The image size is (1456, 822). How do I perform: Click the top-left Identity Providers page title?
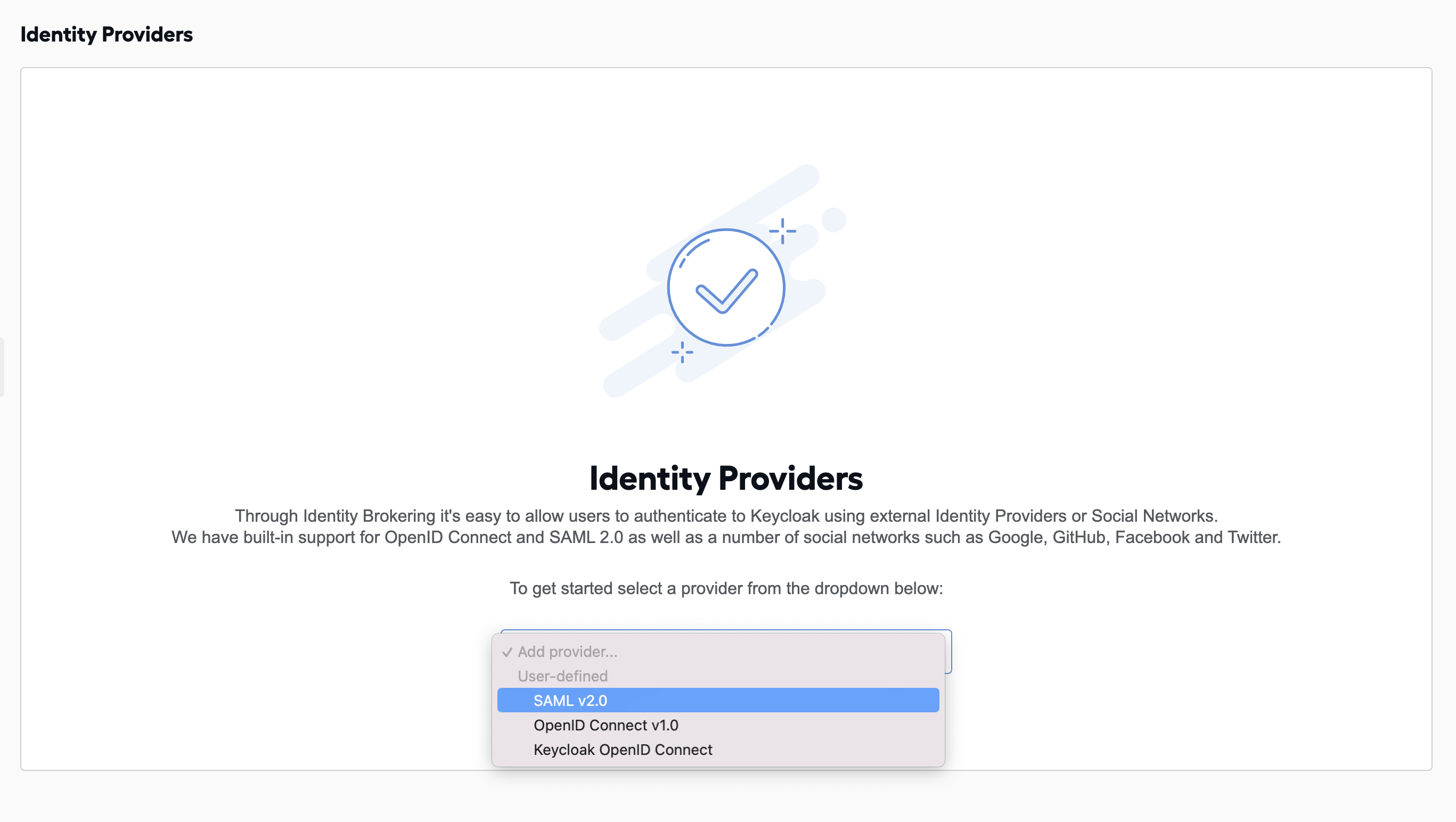107,35
